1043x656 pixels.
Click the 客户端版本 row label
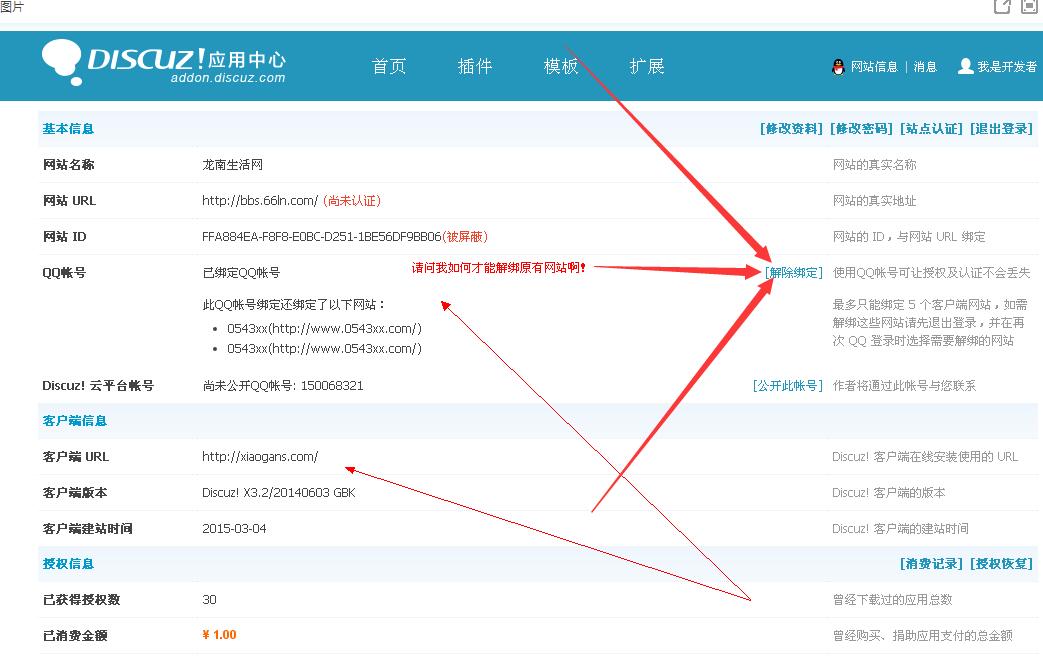coord(74,492)
